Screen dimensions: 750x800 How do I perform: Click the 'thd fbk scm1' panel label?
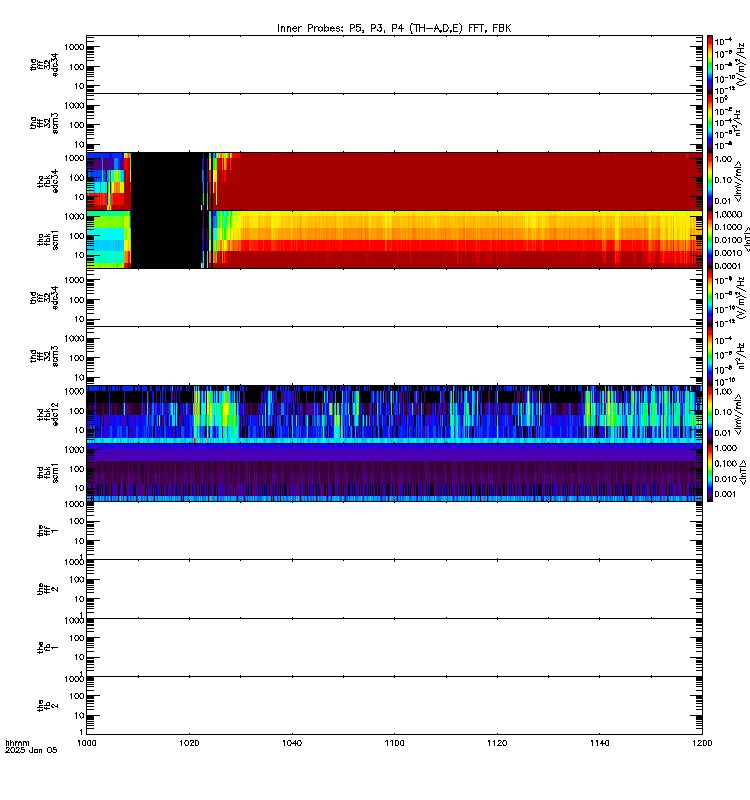click(48, 473)
